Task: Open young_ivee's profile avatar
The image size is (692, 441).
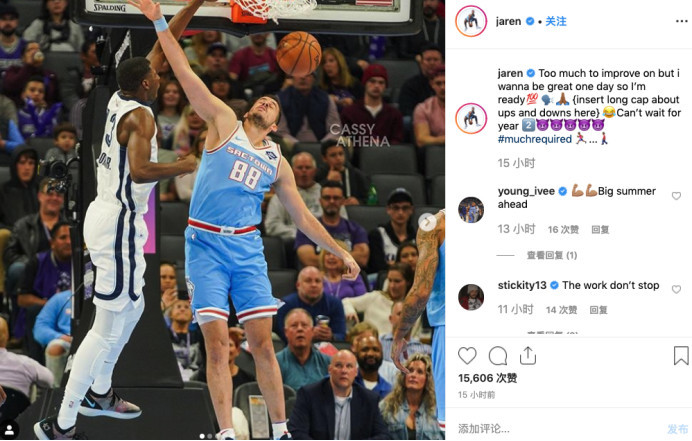Action: pos(471,210)
